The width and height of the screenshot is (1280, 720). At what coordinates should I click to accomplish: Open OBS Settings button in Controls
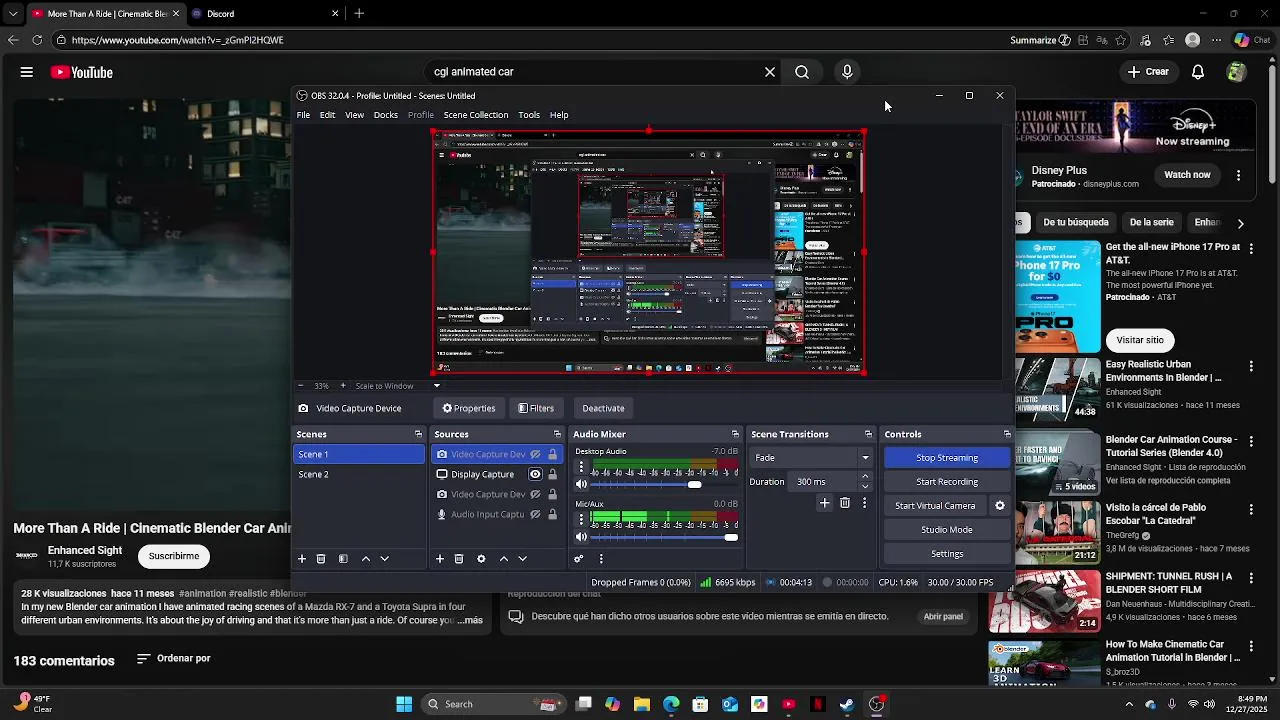pyautogui.click(x=947, y=554)
